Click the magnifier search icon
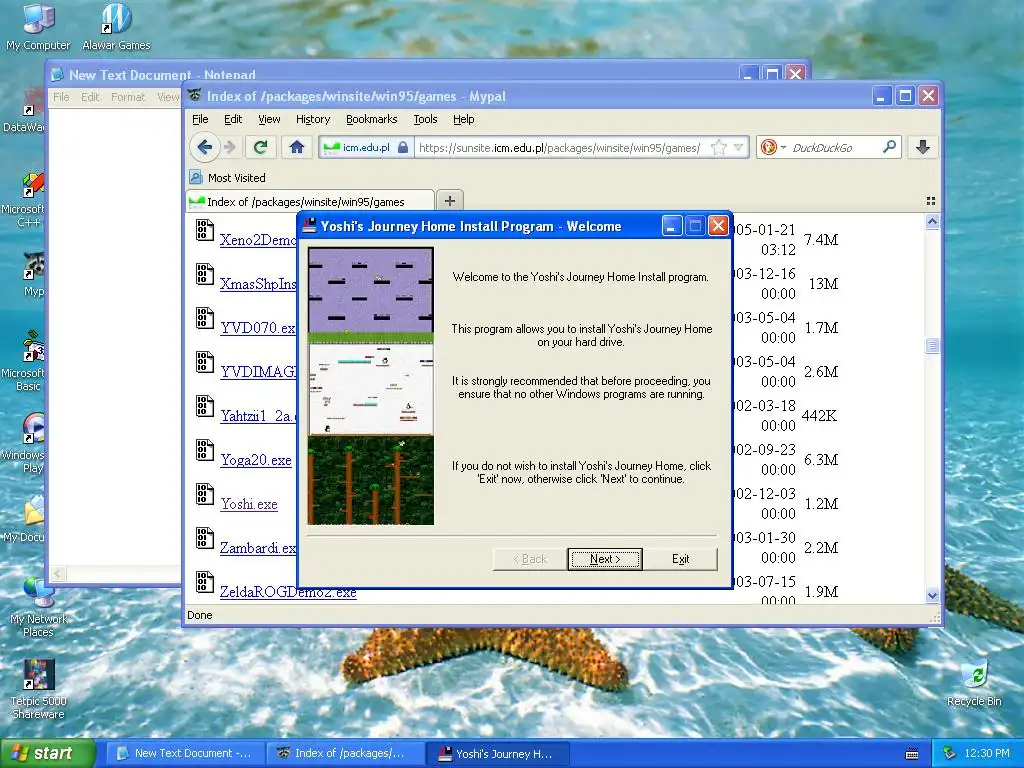 889,147
